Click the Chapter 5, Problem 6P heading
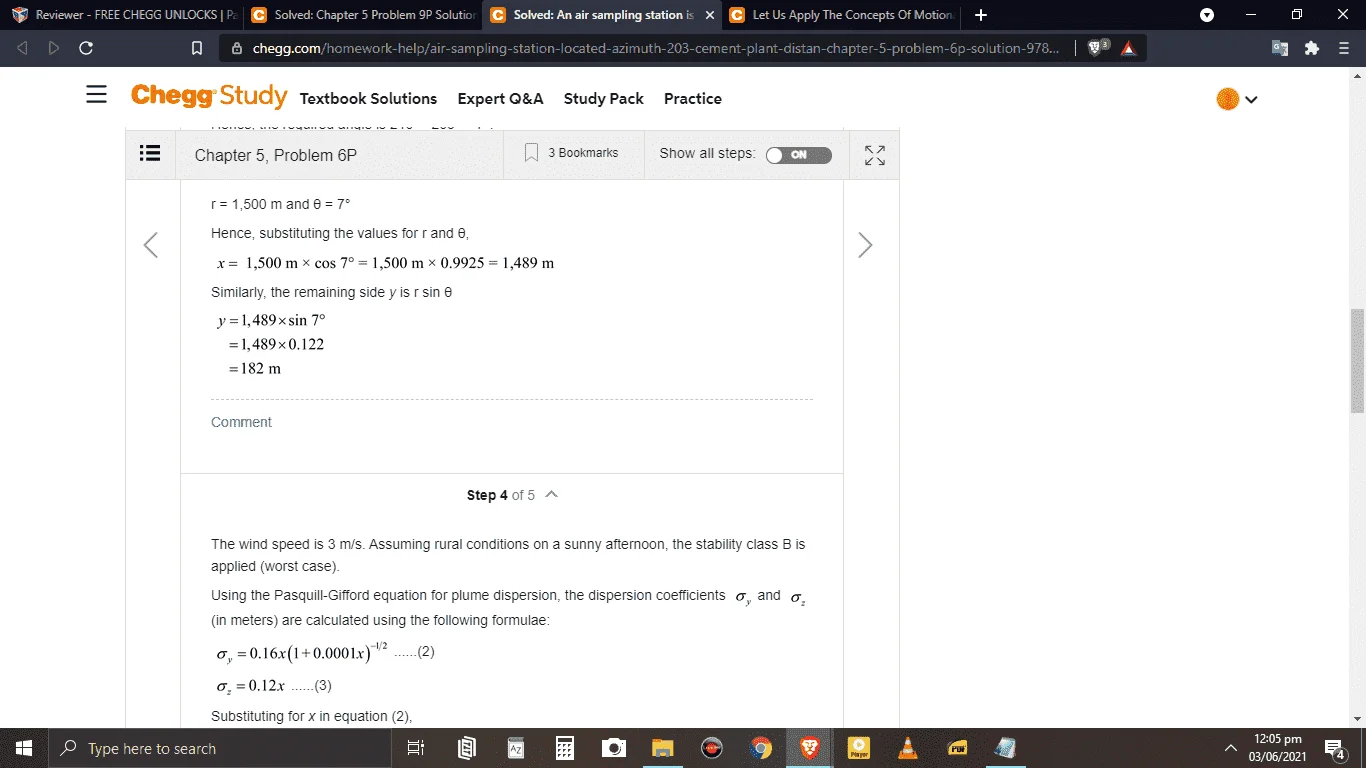The width and height of the screenshot is (1366, 768). (276, 155)
